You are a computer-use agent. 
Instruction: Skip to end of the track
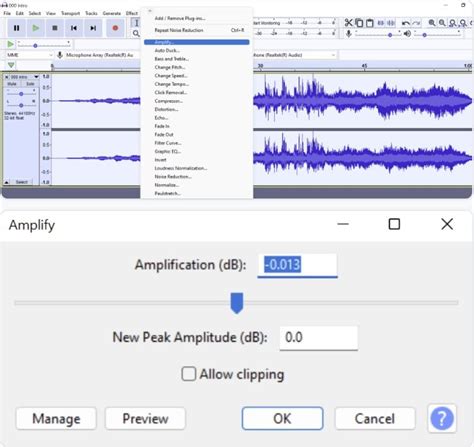pos(93,28)
